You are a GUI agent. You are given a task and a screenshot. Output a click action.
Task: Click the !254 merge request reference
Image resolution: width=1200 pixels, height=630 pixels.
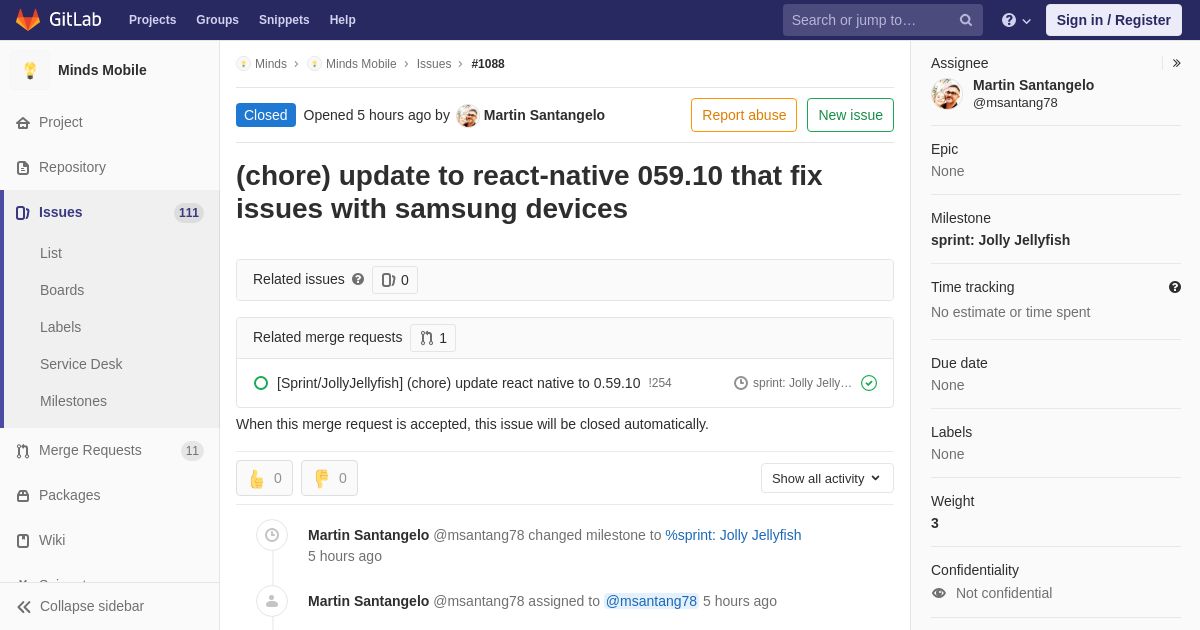tap(660, 383)
